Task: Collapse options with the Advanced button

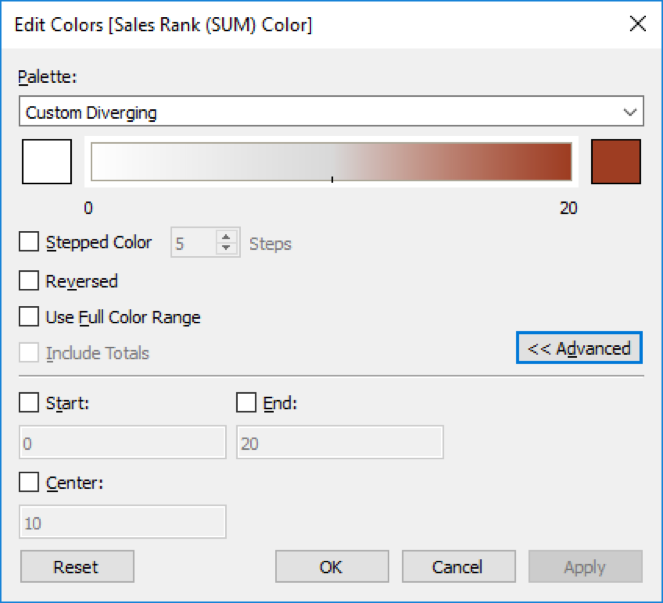Action: (x=579, y=348)
